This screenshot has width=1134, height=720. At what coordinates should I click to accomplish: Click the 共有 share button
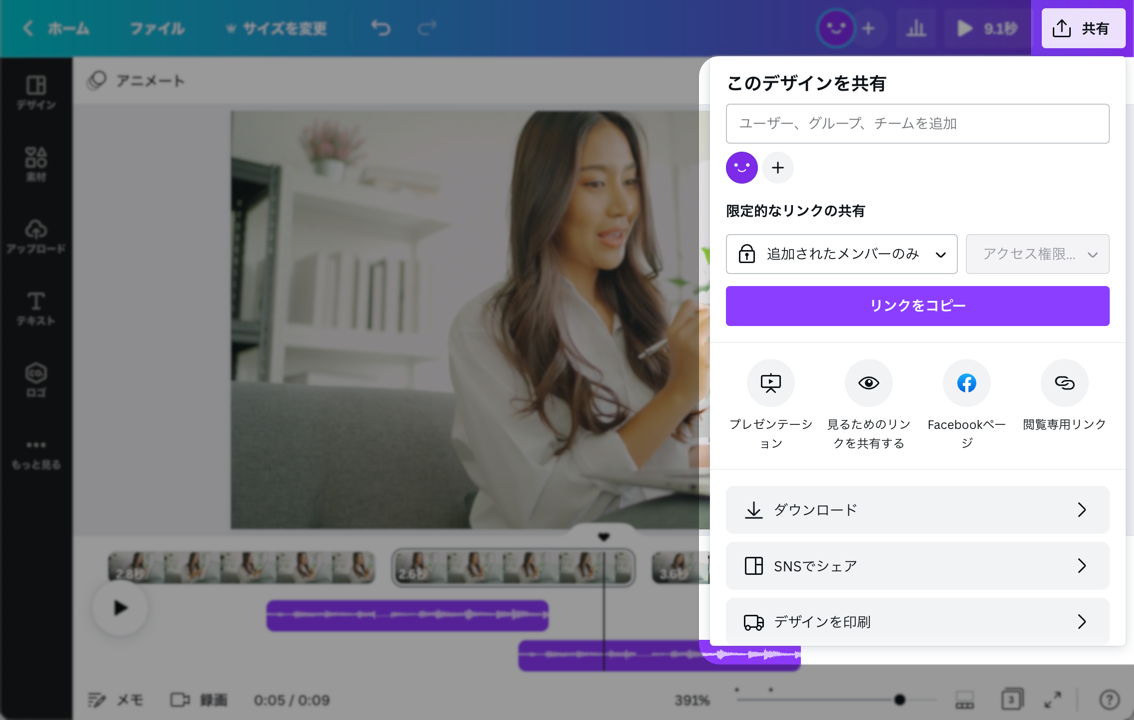pyautogui.click(x=1083, y=28)
